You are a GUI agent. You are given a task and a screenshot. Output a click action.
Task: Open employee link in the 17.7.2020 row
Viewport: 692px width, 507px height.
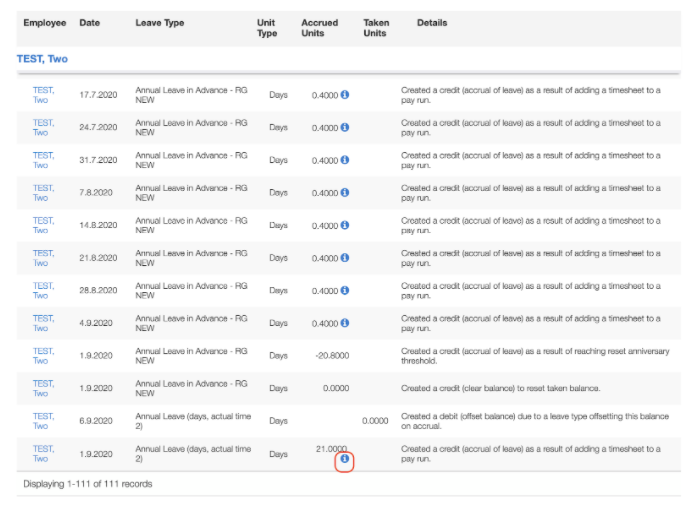(43, 95)
